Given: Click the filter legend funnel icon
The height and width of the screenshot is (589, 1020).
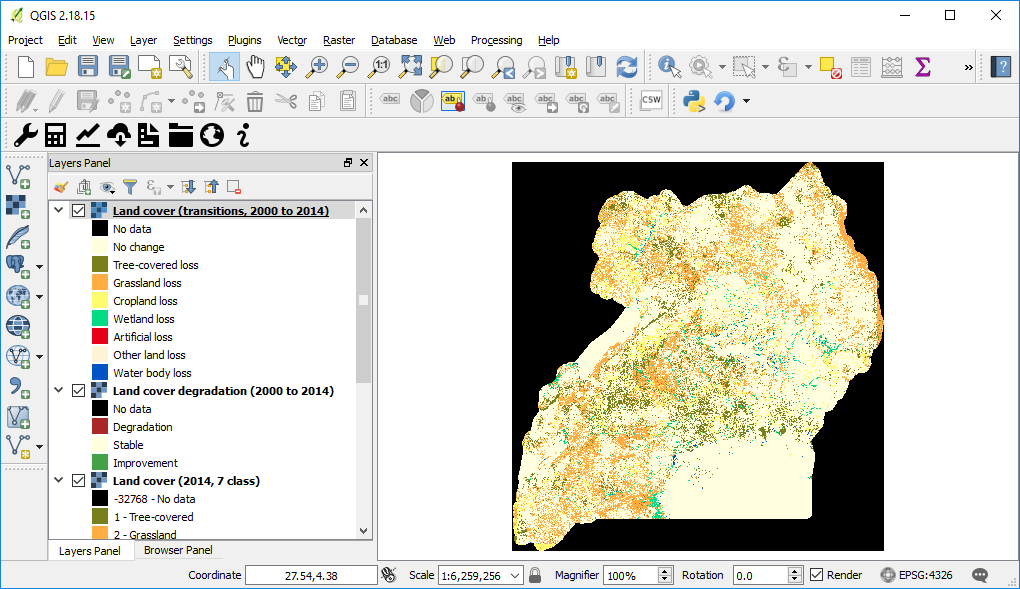Looking at the screenshot, I should 129,187.
